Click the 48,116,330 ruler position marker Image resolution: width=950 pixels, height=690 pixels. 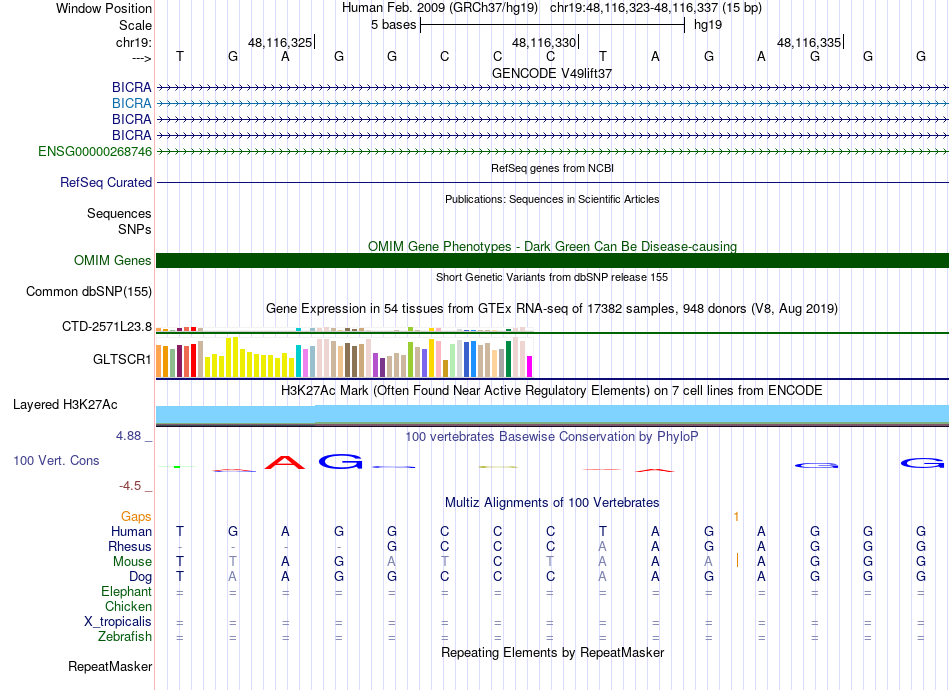pyautogui.click(x=545, y=42)
